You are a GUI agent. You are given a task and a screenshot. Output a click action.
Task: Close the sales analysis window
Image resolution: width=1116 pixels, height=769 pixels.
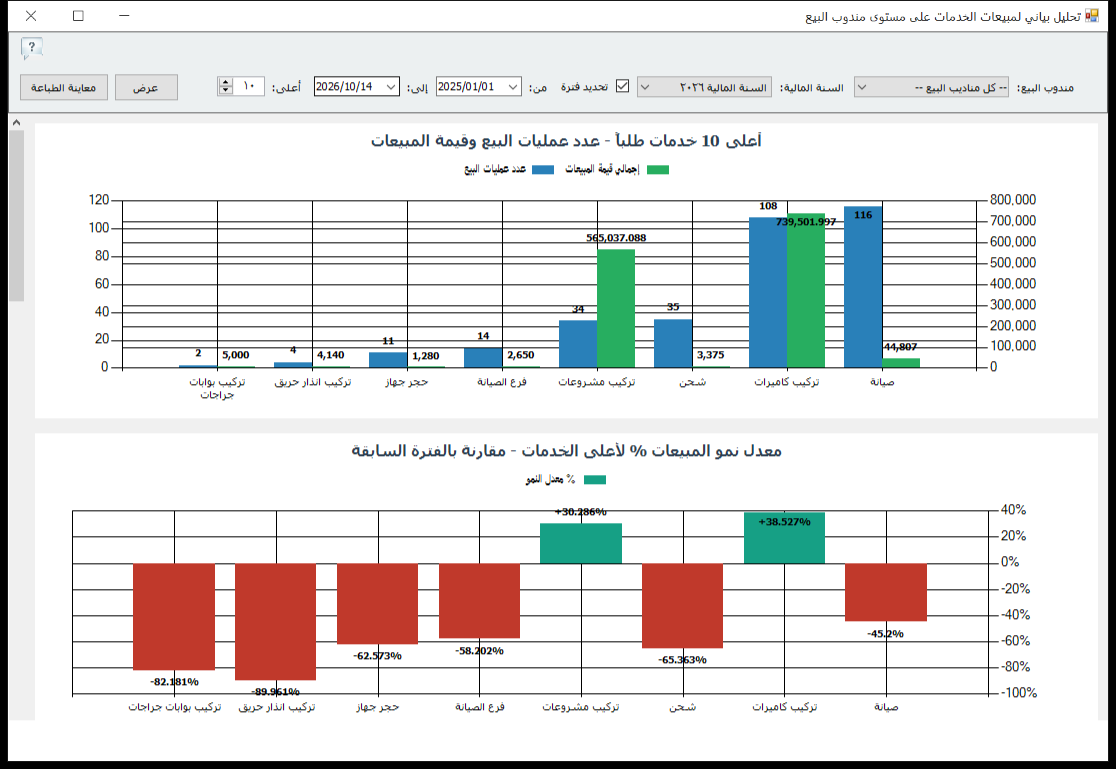click(31, 16)
